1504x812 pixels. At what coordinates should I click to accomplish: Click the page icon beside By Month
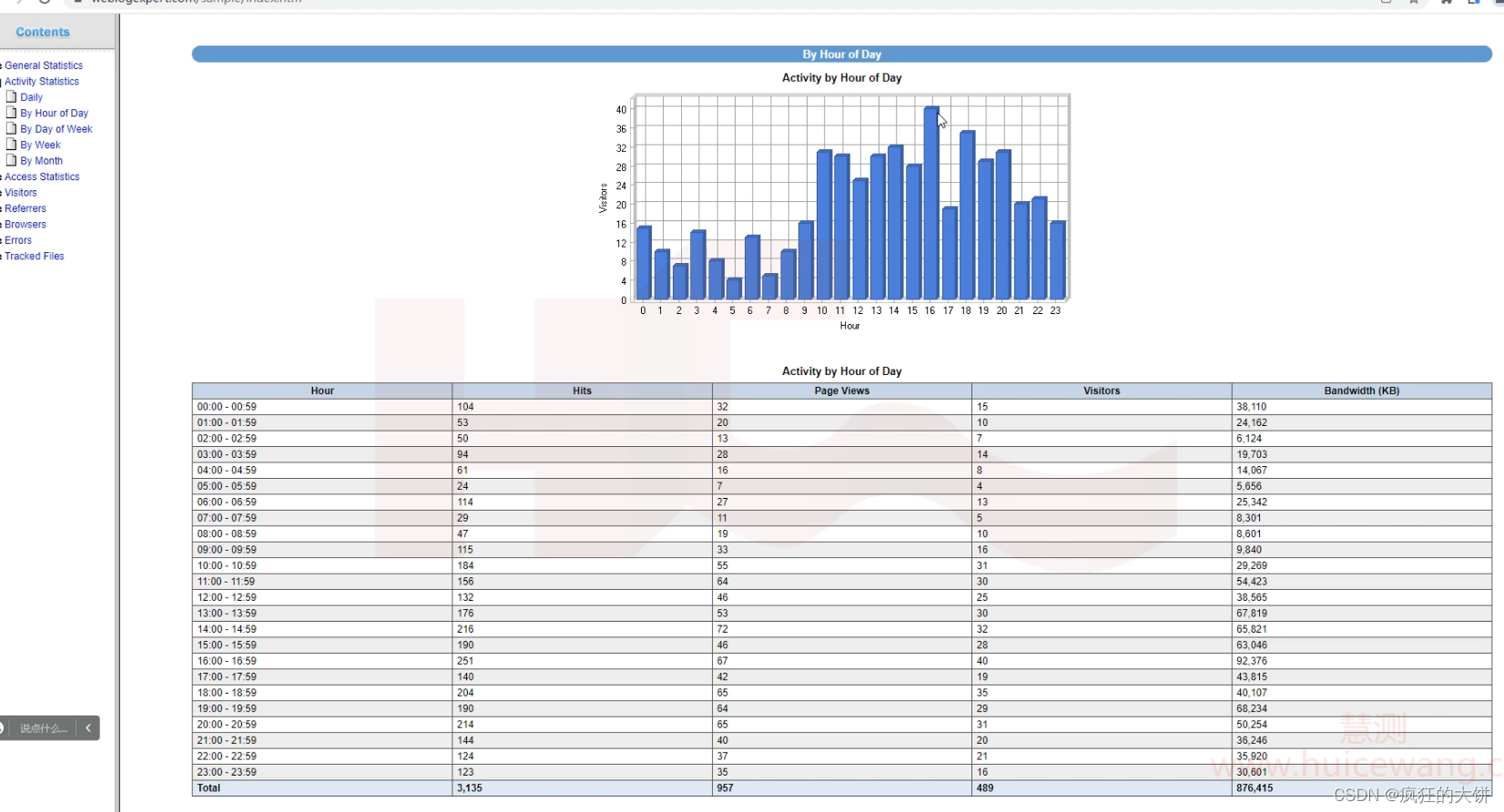pyautogui.click(x=12, y=160)
